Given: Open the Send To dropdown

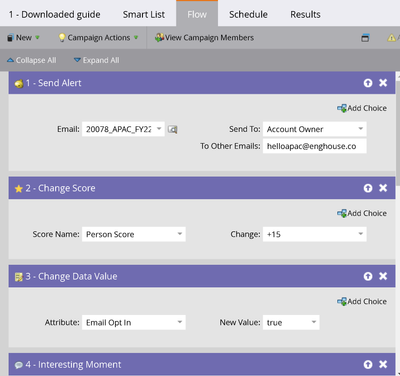Looking at the screenshot, I should tap(315, 129).
